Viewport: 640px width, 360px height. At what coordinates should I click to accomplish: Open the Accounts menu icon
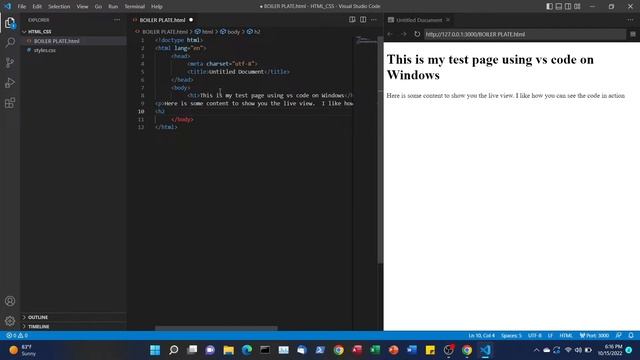point(10,301)
